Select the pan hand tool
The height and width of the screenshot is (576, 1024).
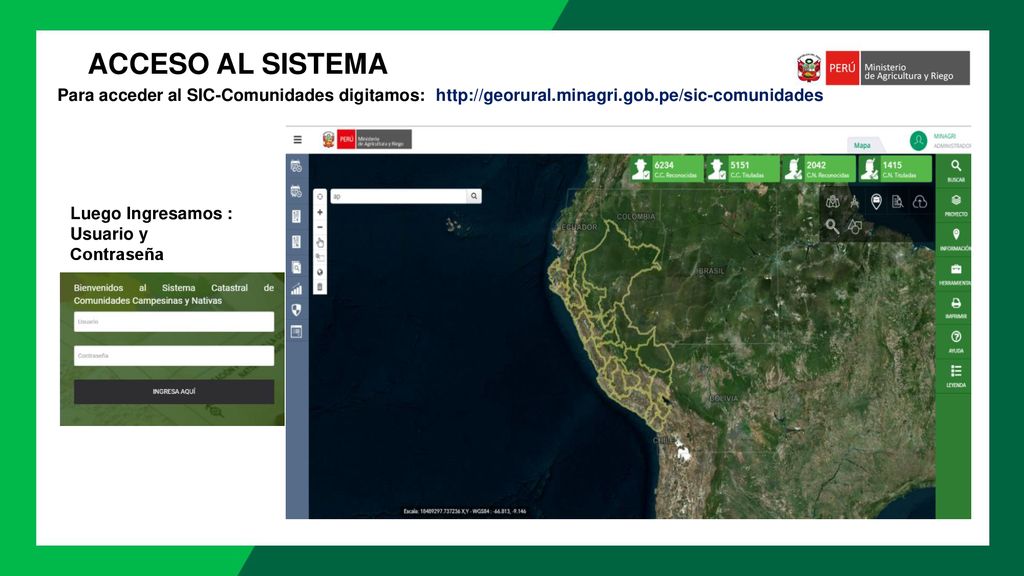[x=320, y=242]
